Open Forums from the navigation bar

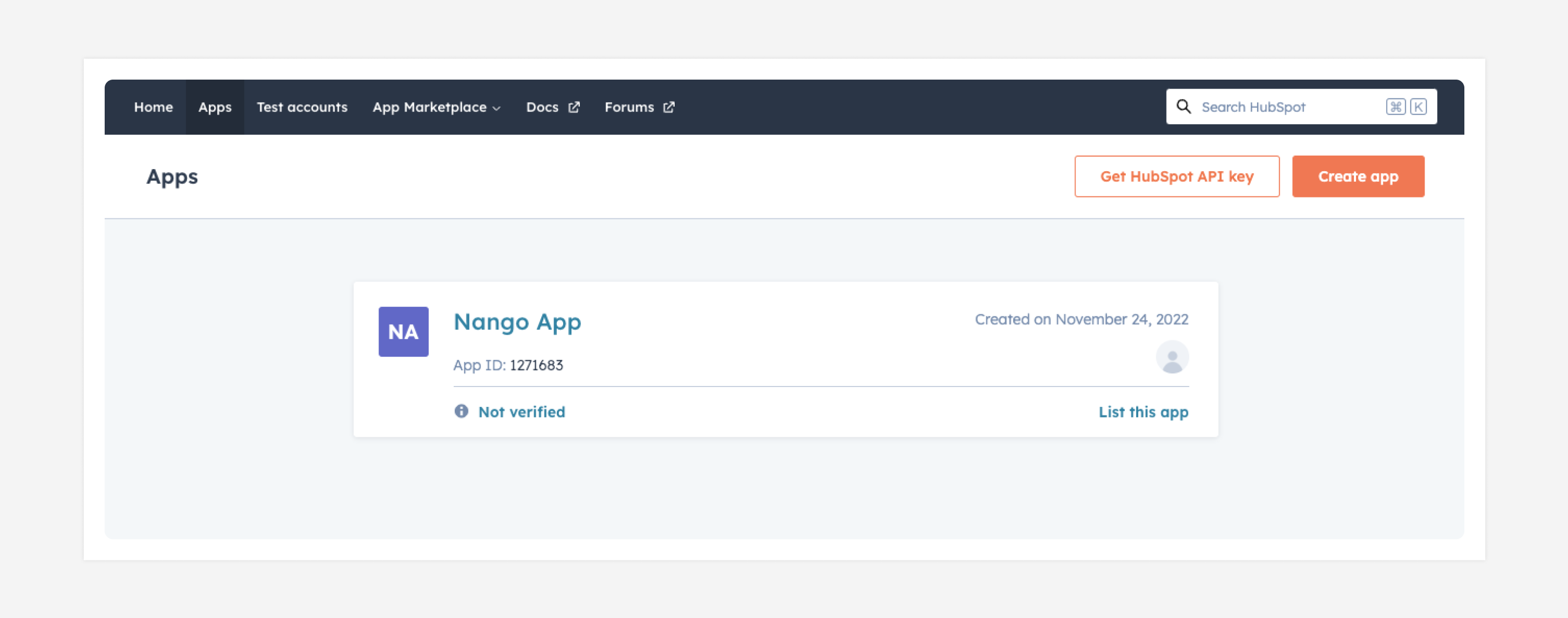point(639,107)
